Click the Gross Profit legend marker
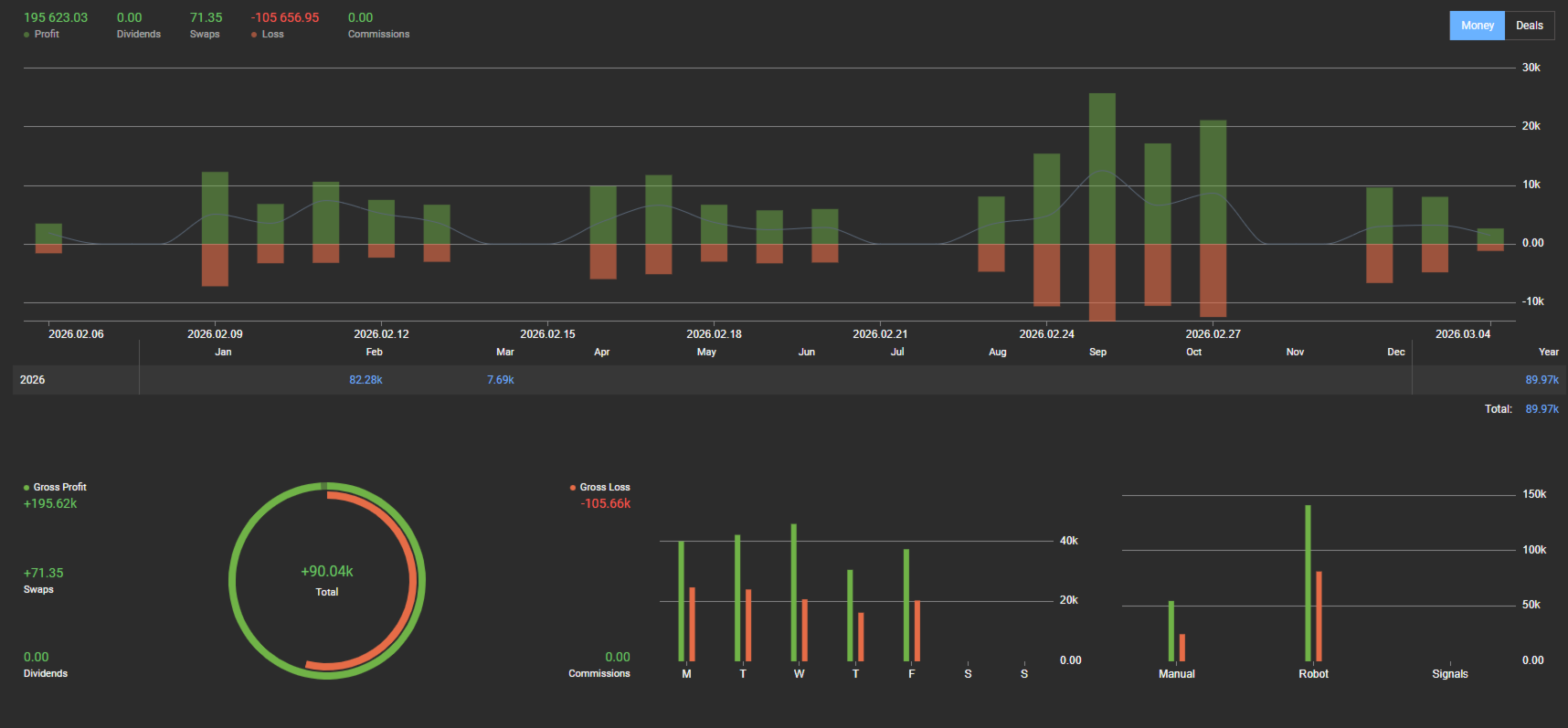Image resolution: width=1568 pixels, height=728 pixels. click(26, 488)
